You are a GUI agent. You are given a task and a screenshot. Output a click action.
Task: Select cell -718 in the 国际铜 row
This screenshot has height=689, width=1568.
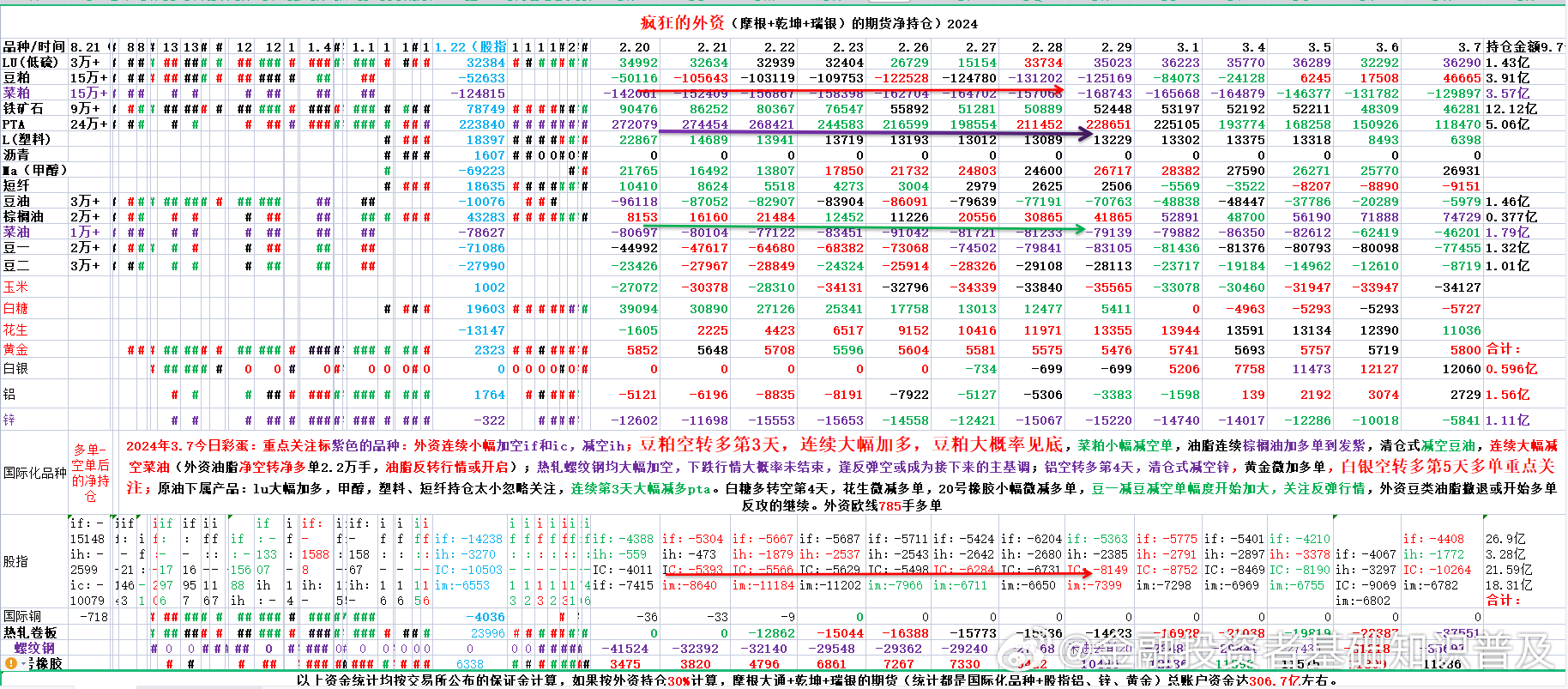93,617
